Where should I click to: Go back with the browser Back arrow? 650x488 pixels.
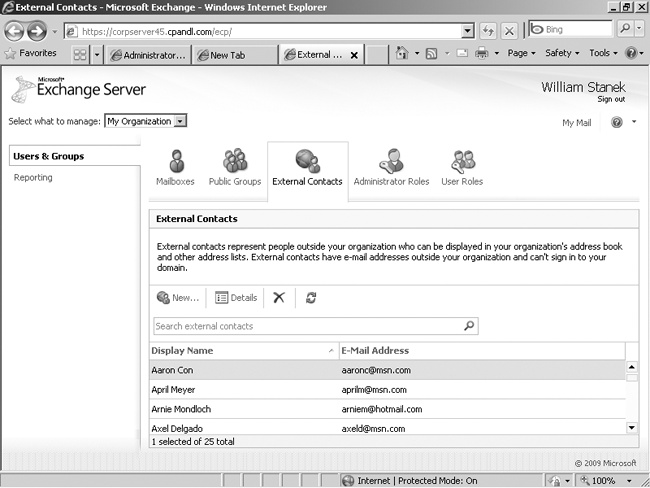tap(14, 31)
